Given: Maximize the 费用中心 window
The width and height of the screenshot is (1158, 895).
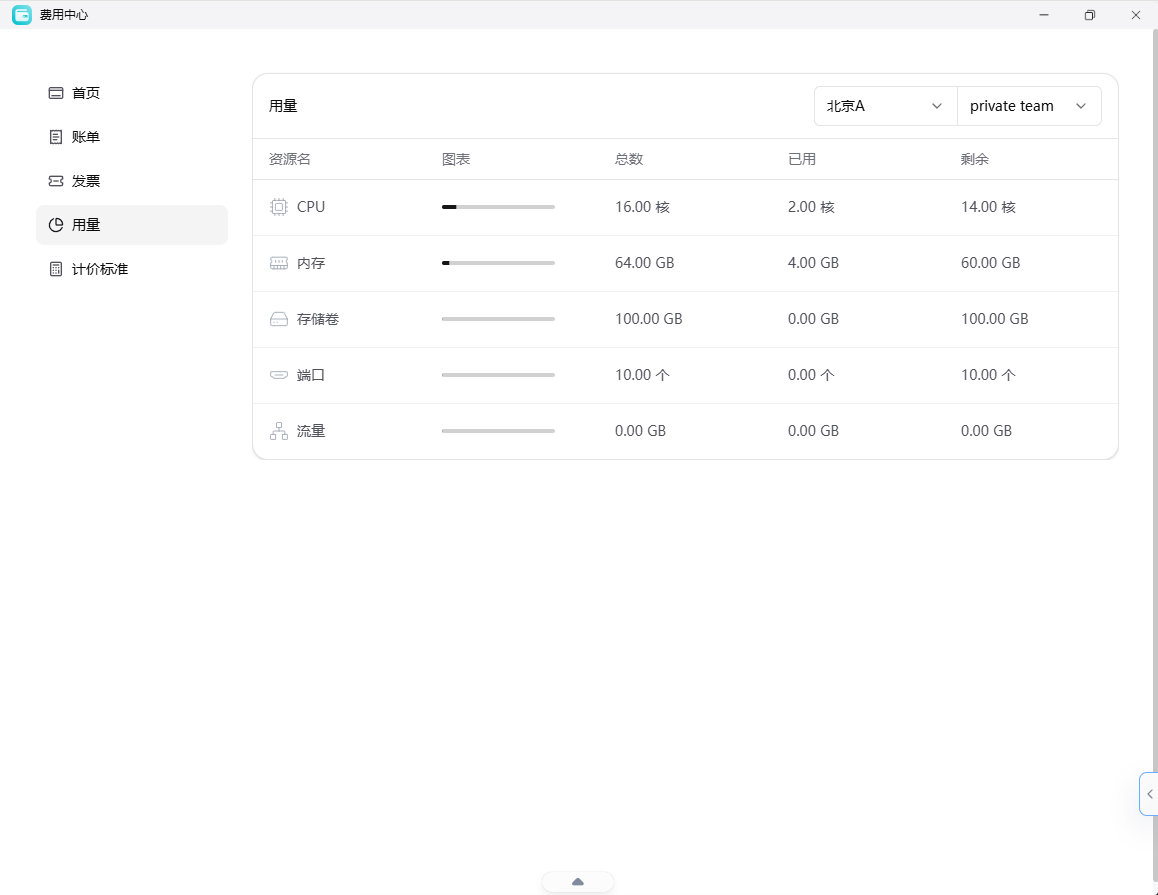Looking at the screenshot, I should (x=1089, y=15).
